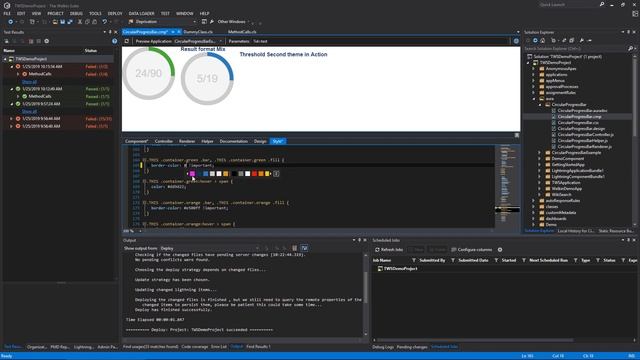The height and width of the screenshot is (360, 640).
Task: Click the Open folder icon in the toolbar
Action: (55, 22)
